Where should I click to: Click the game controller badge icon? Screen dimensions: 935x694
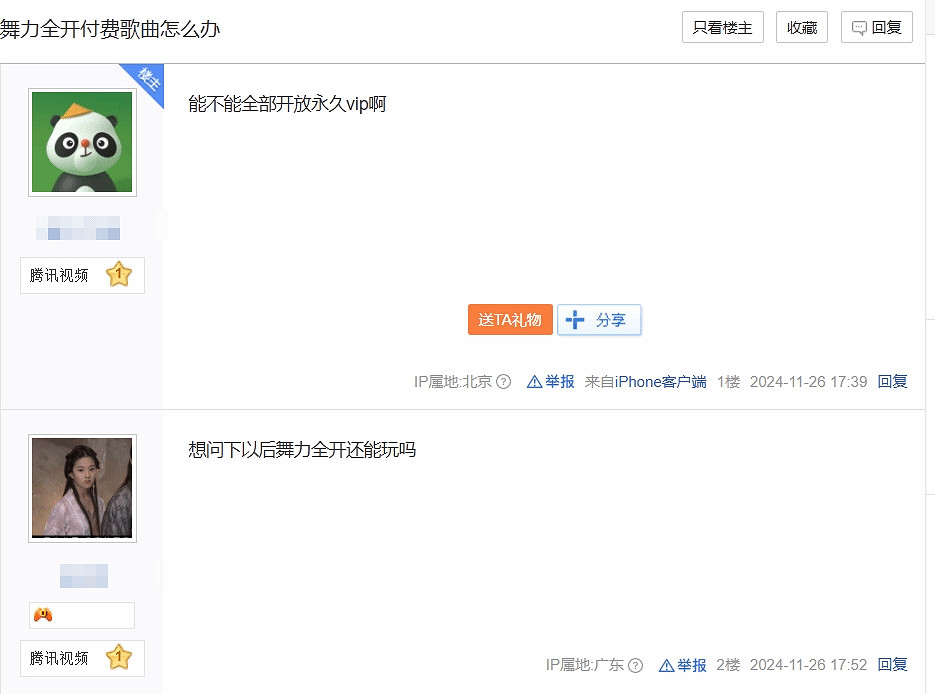click(43, 615)
